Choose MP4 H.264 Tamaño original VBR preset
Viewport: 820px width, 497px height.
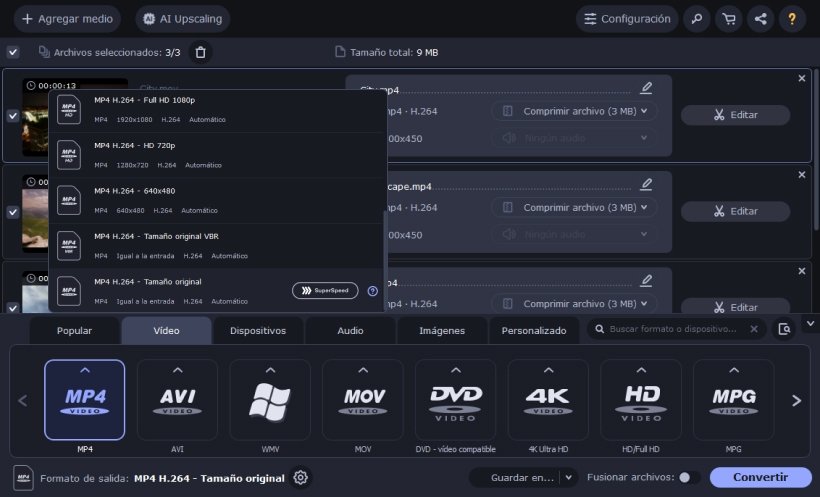216,246
